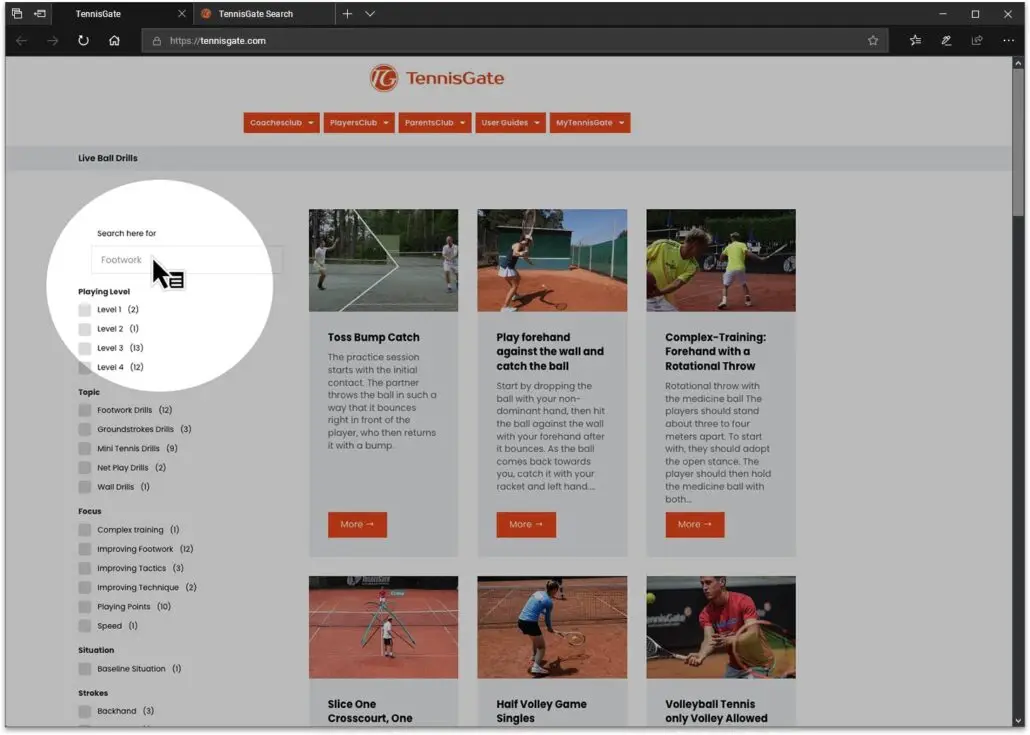Open the PlayersClub dropdown
1030x735 pixels.
[x=358, y=123]
